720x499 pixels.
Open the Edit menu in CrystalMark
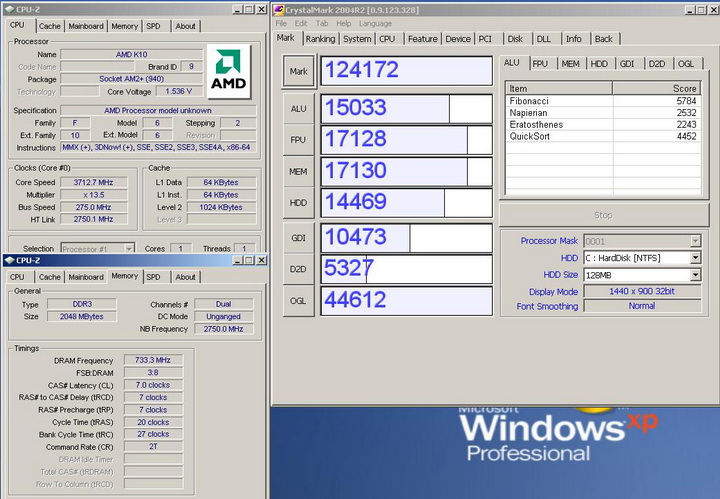[x=301, y=23]
